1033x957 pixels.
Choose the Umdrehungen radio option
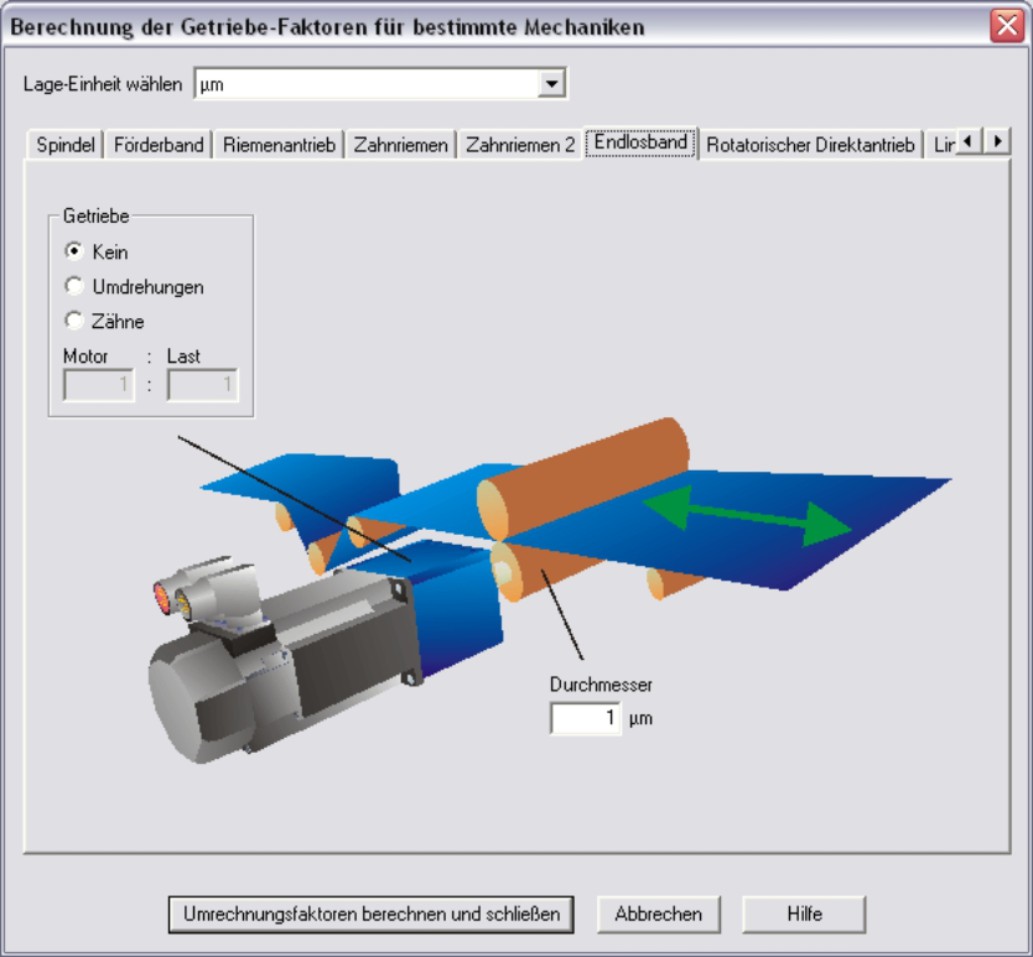74,287
